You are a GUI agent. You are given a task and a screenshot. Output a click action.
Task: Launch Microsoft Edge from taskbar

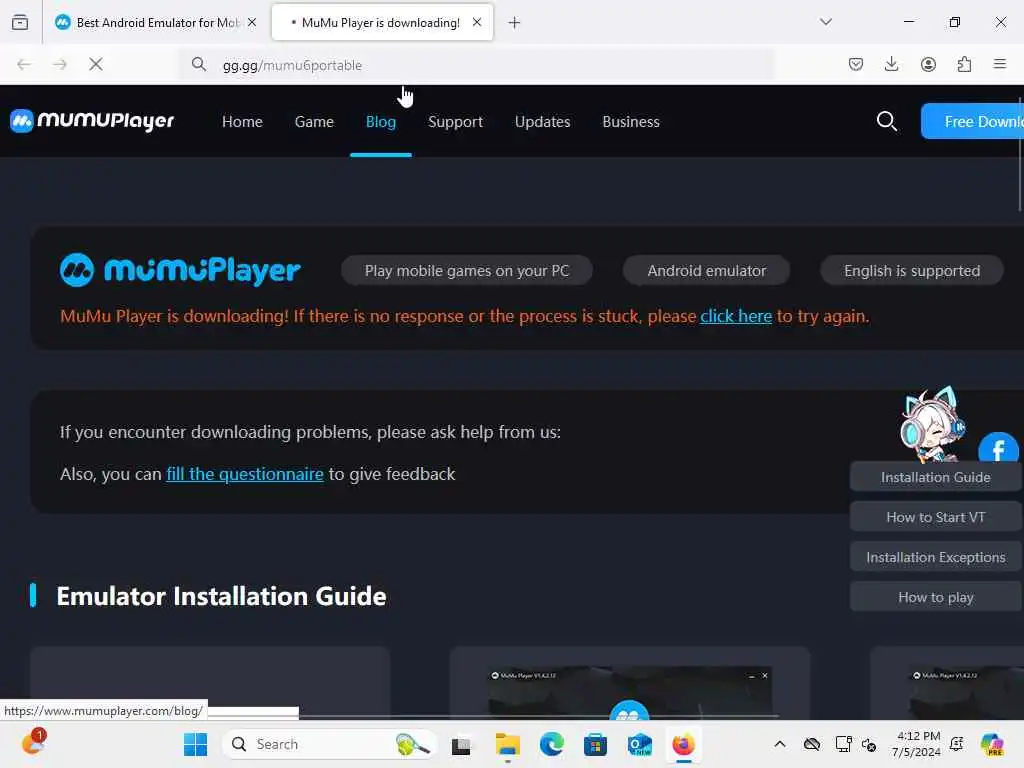(x=551, y=744)
